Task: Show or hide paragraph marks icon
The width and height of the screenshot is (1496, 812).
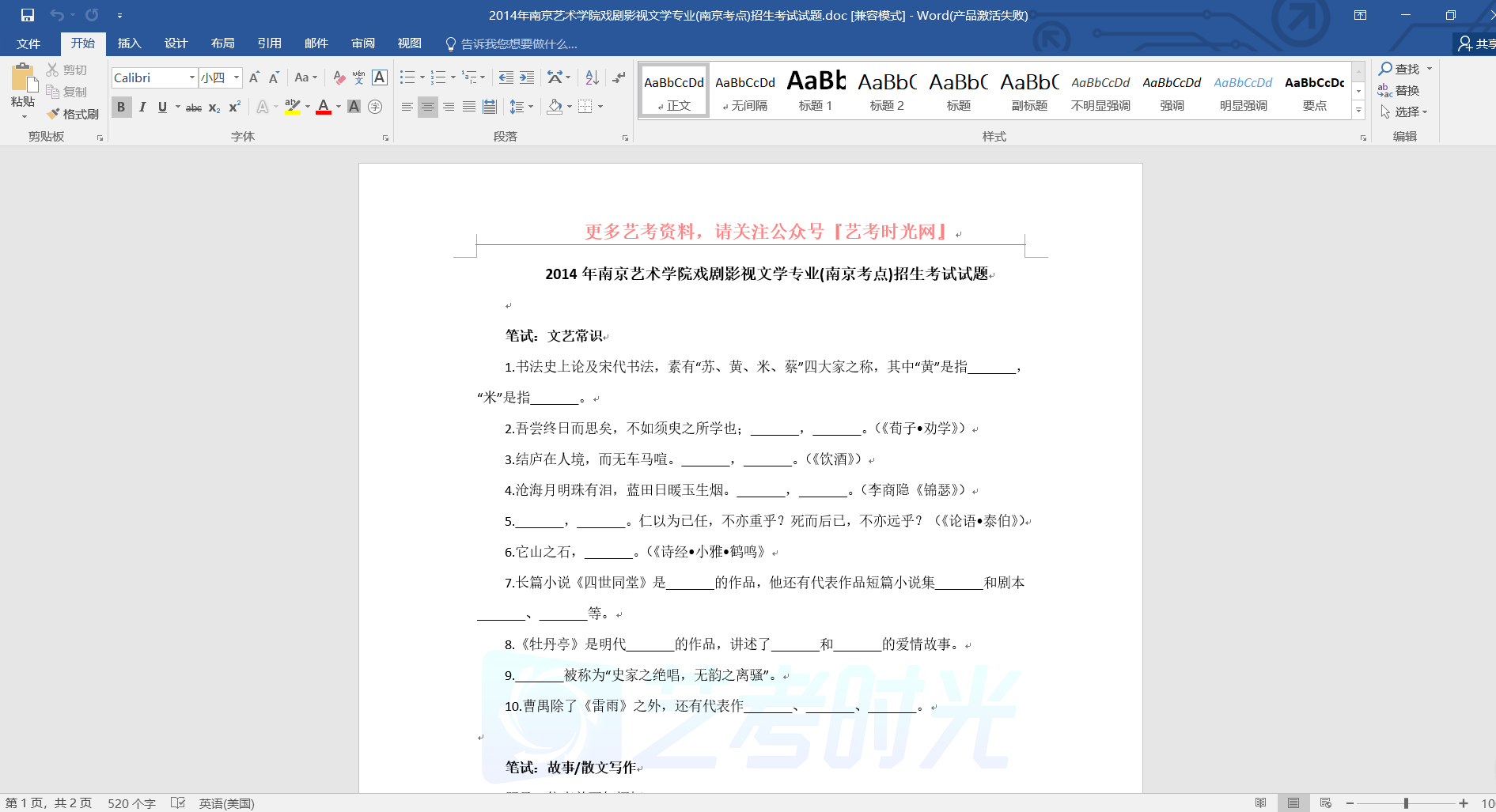Action: tap(619, 77)
